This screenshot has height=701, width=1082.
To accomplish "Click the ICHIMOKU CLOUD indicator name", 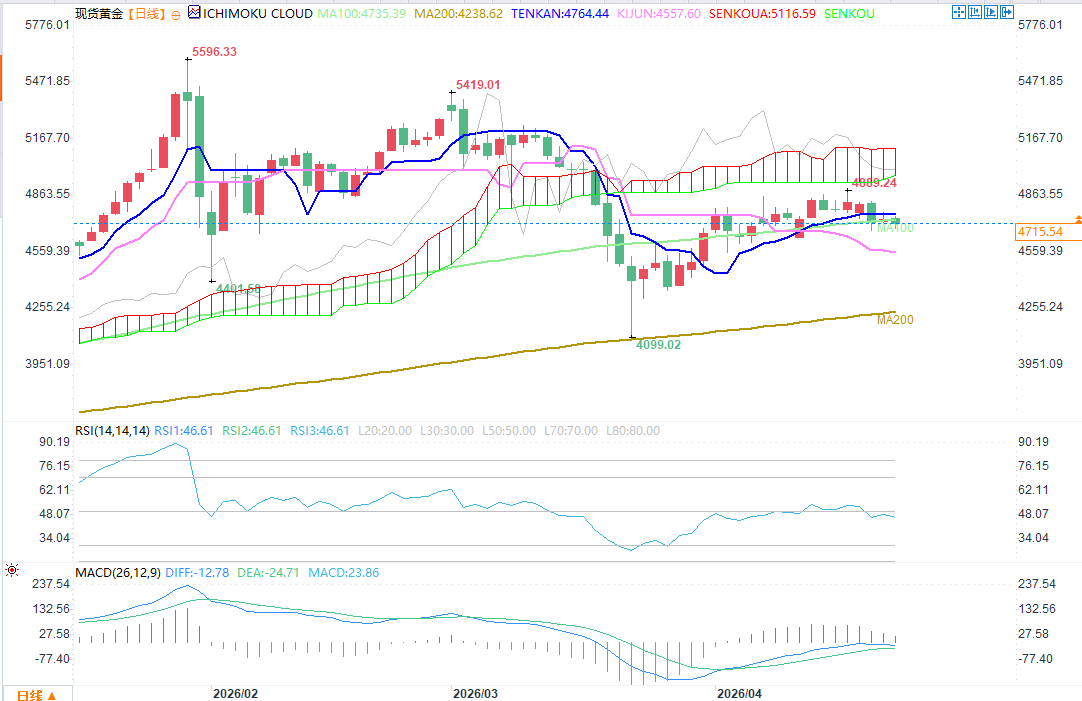I will pos(257,14).
